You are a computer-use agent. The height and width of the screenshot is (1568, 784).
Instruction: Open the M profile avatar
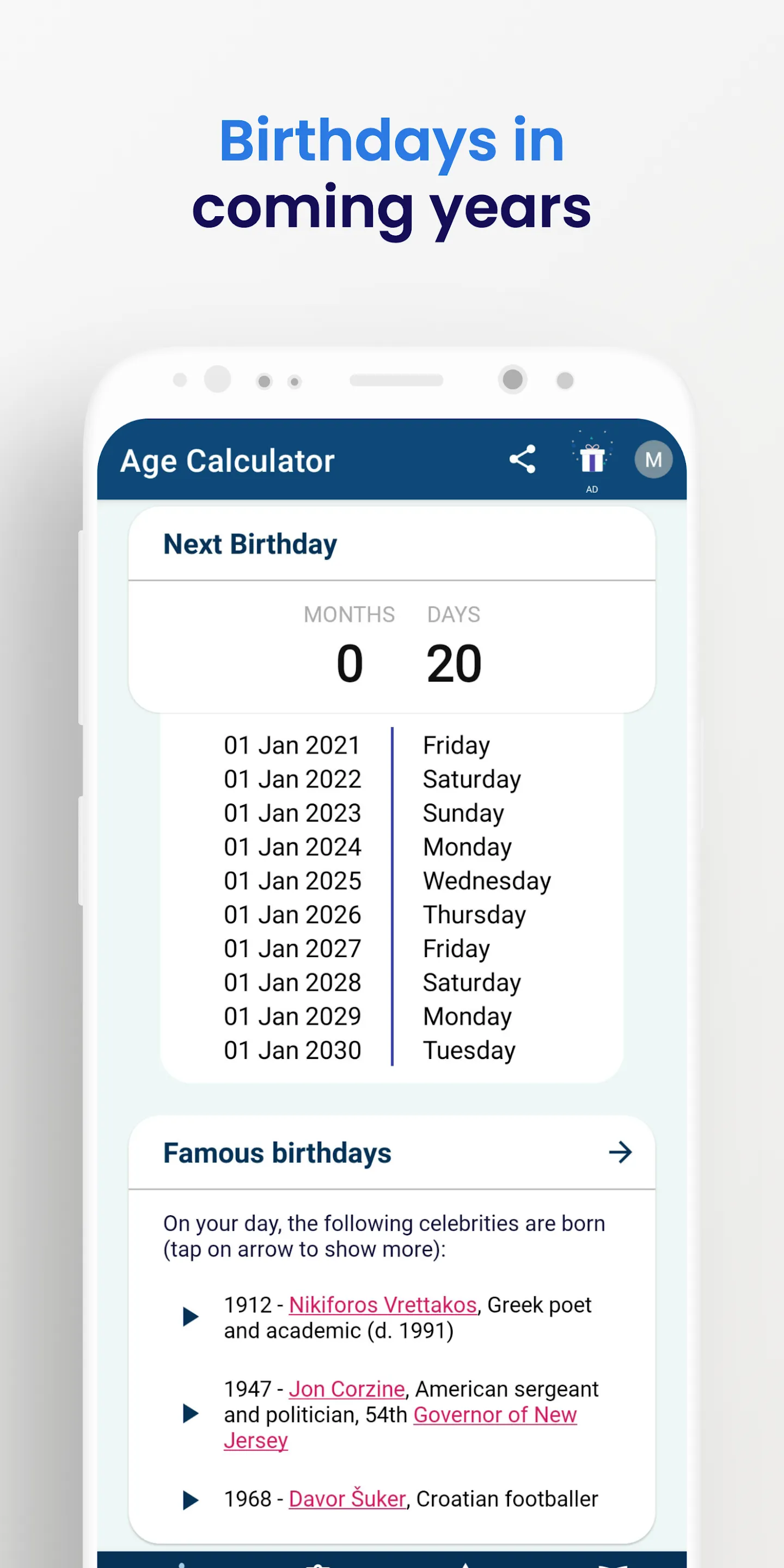pyautogui.click(x=653, y=460)
